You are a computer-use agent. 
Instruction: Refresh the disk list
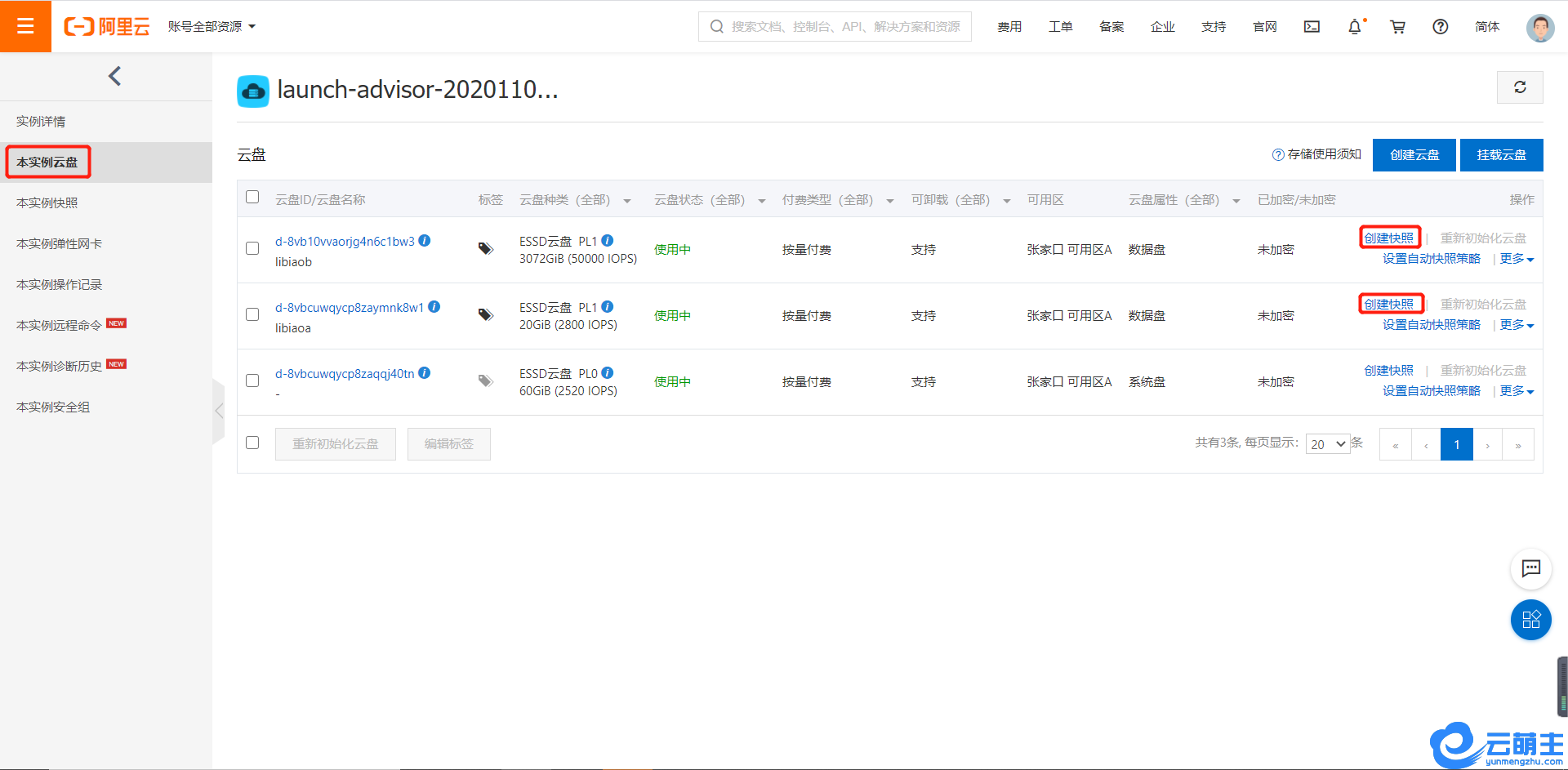[1519, 87]
